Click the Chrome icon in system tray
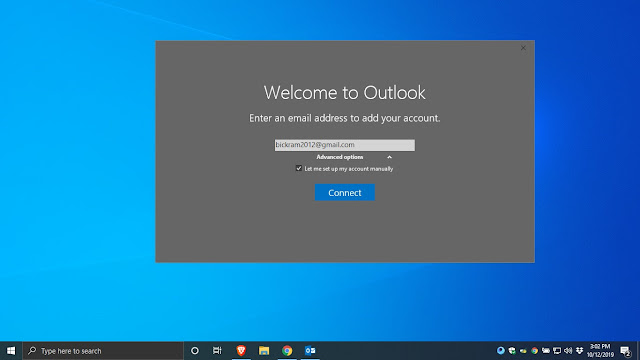The width and height of the screenshot is (640, 360). click(x=534, y=351)
